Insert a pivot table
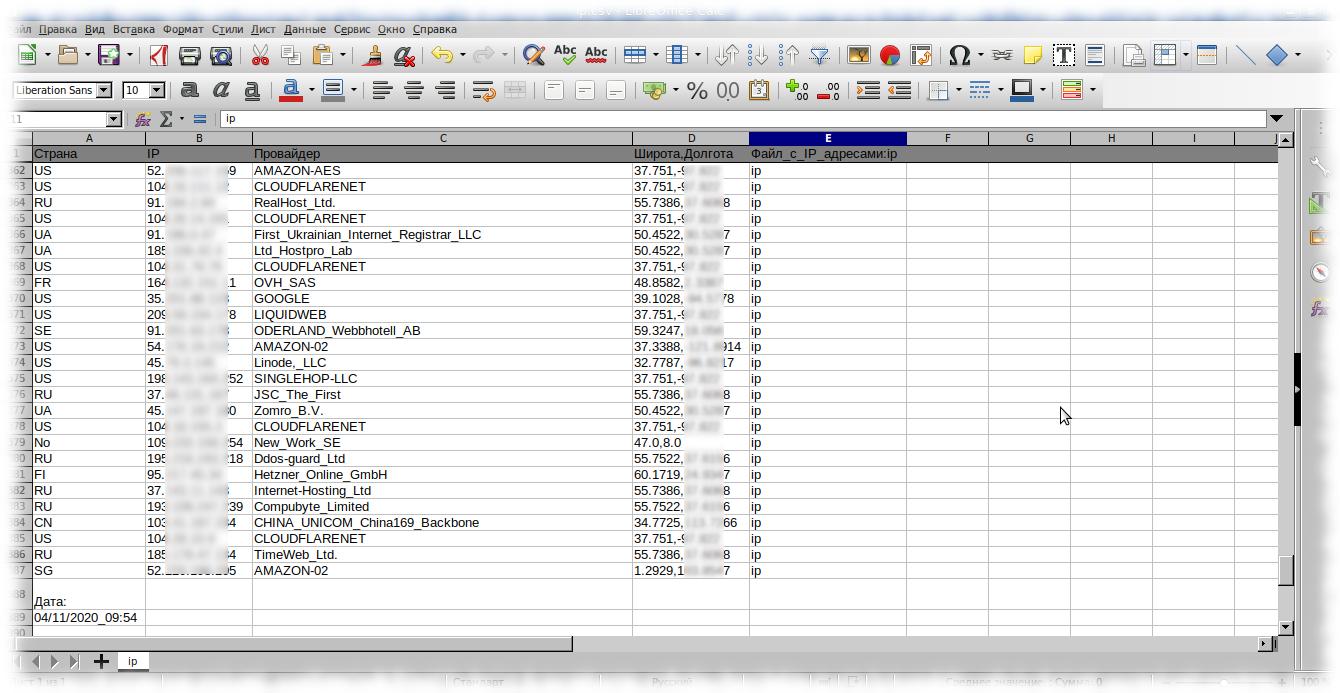This screenshot has width=1340, height=693. (921, 55)
